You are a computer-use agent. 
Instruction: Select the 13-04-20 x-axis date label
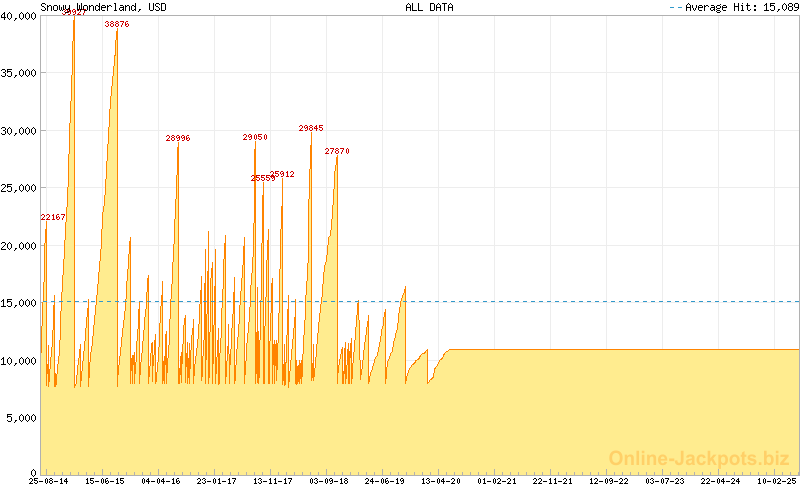tap(441, 481)
